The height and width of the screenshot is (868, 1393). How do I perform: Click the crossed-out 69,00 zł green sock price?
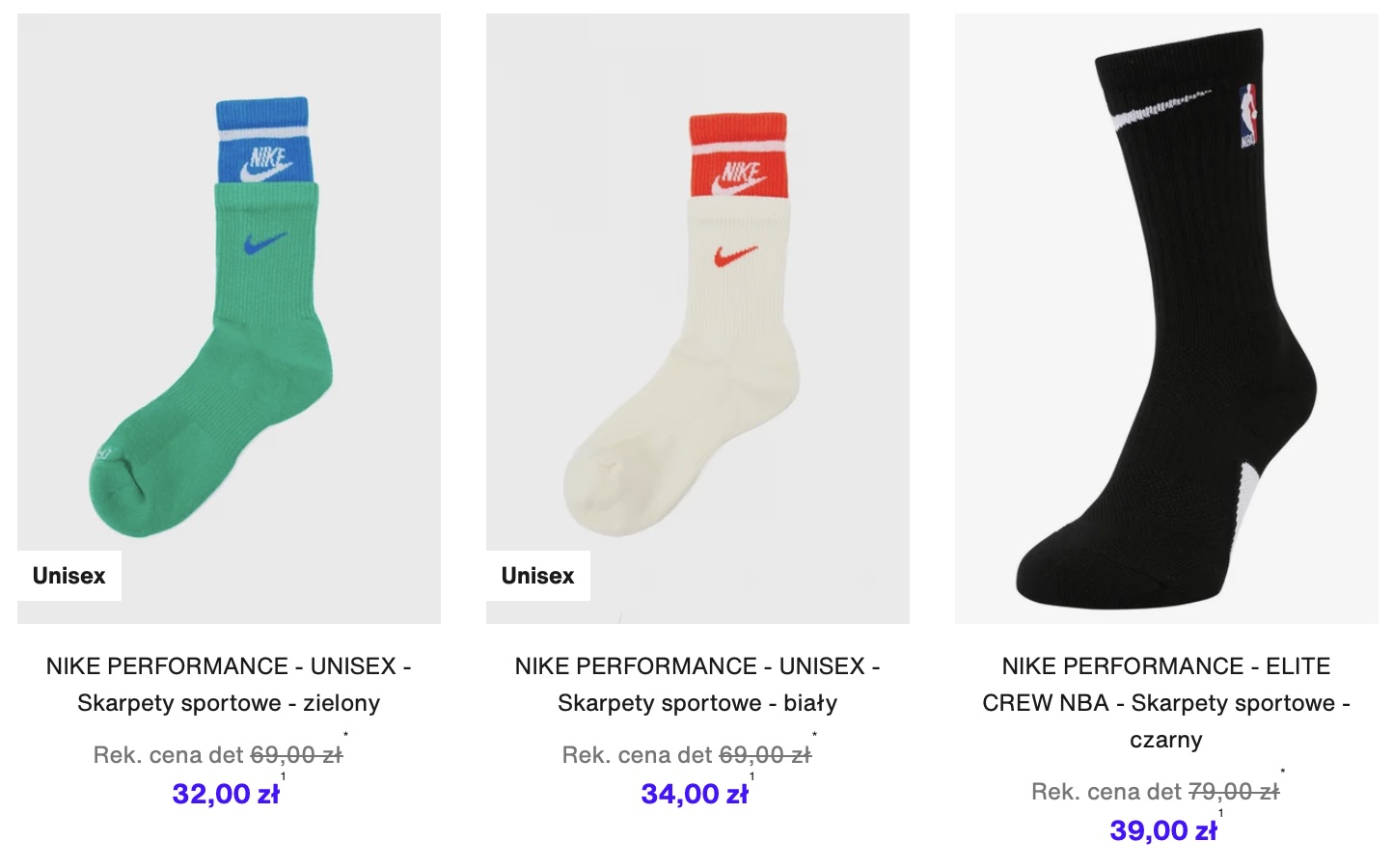[296, 755]
